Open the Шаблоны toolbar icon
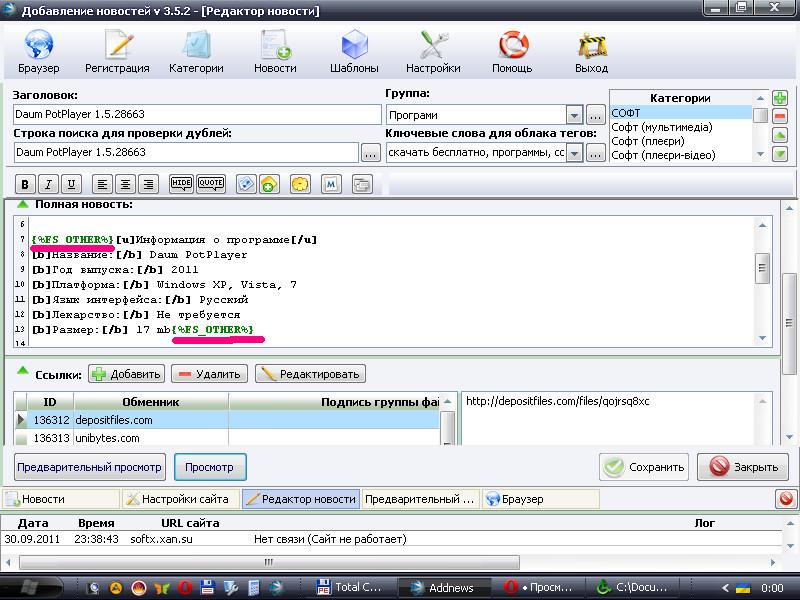This screenshot has width=800, height=600. [354, 51]
